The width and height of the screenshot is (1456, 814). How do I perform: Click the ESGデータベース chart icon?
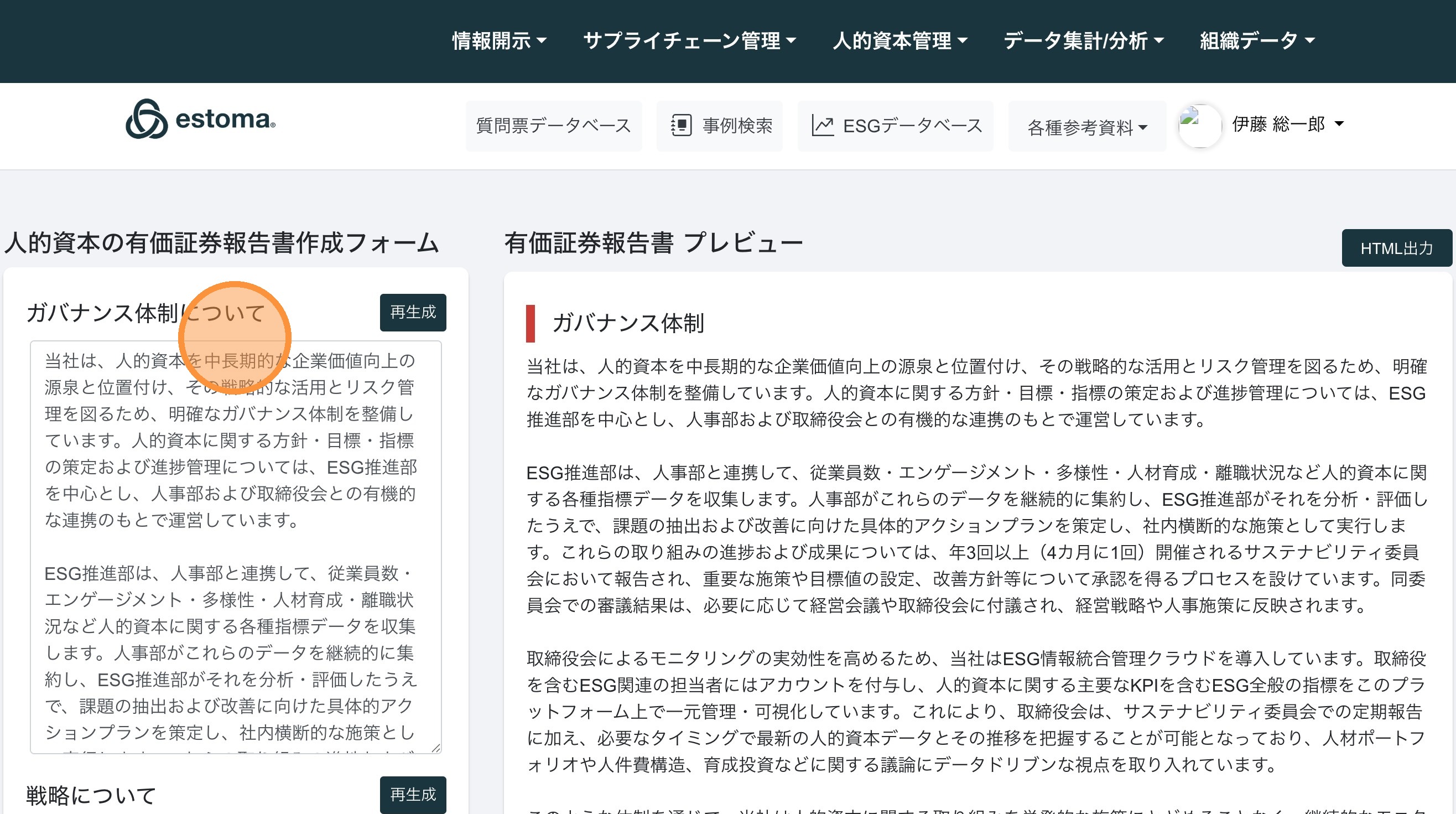[x=823, y=126]
